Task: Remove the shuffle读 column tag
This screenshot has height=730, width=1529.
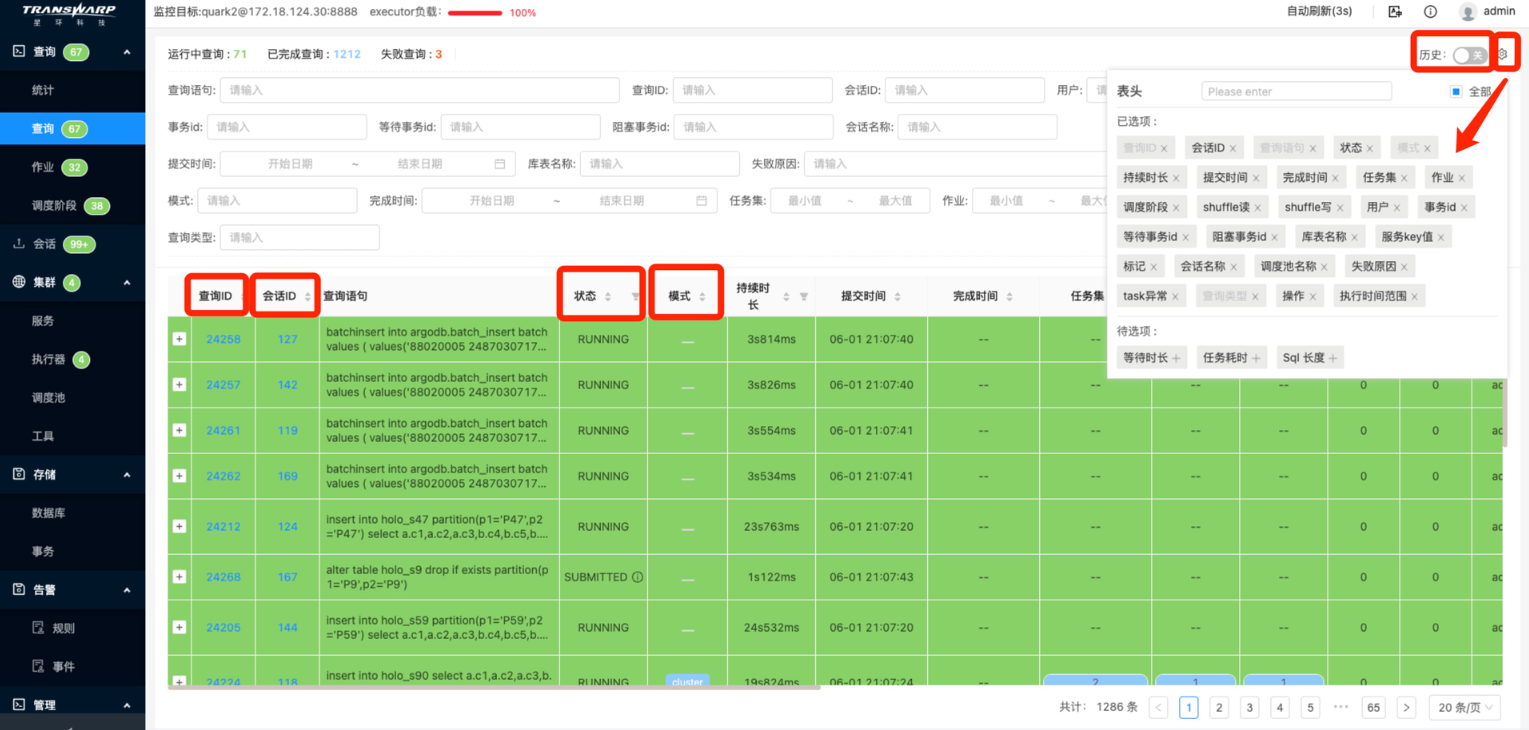Action: point(1258,208)
